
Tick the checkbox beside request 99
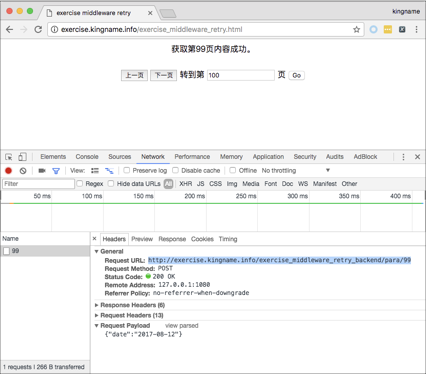click(x=6, y=251)
